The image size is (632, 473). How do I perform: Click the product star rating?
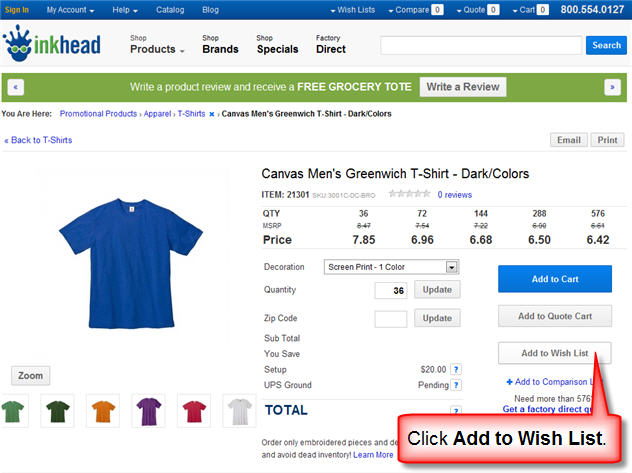pos(409,194)
